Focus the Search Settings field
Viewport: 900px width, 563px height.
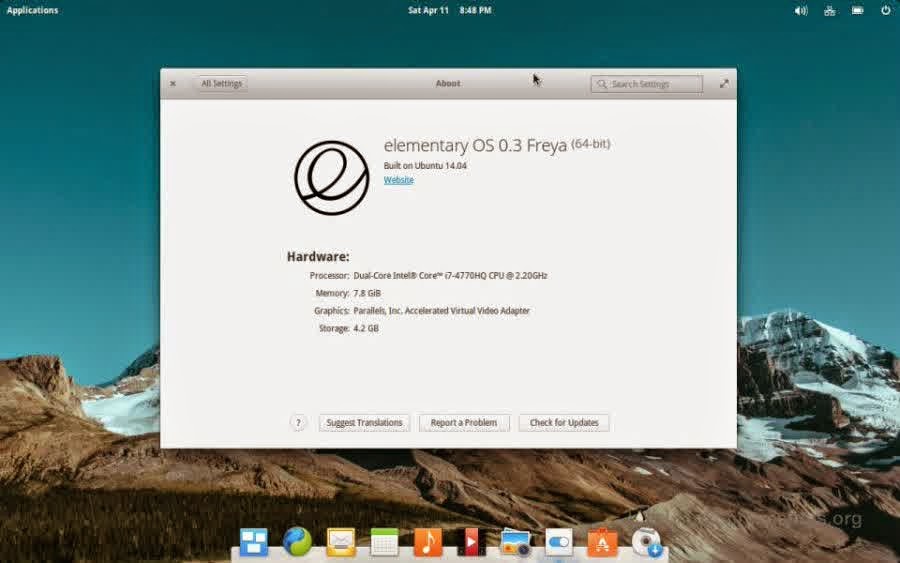647,84
